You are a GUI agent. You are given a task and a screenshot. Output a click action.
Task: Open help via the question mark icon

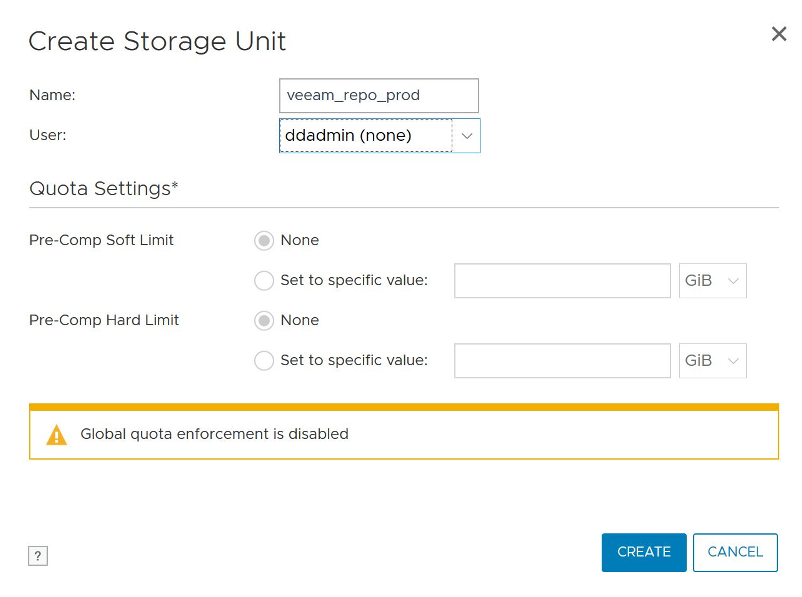coord(38,556)
